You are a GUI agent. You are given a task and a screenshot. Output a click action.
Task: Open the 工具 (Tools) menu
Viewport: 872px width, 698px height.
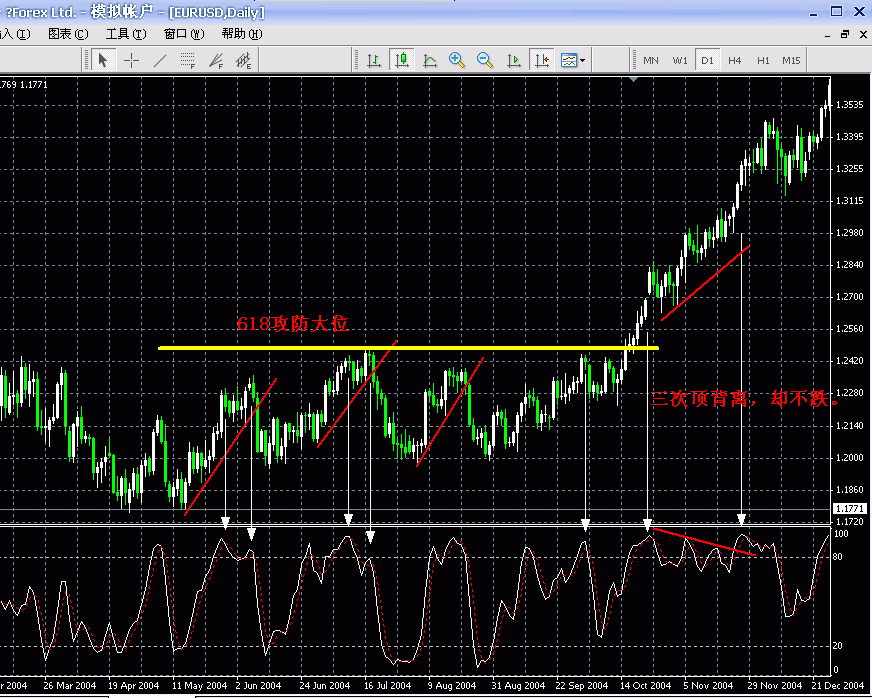pyautogui.click(x=125, y=33)
